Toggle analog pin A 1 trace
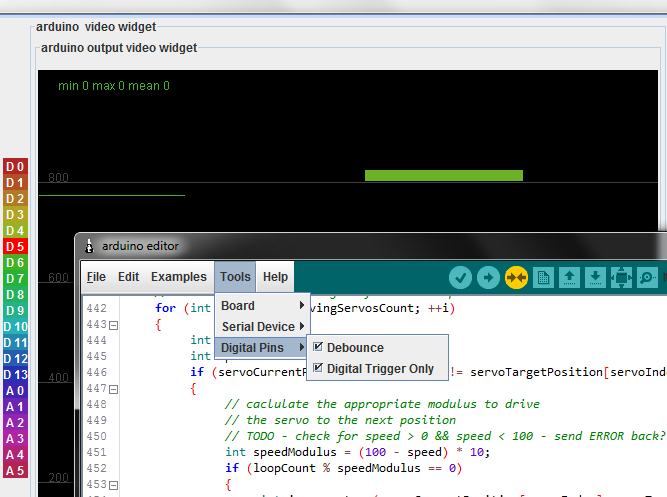Screen dimensions: 667x497 (15, 406)
